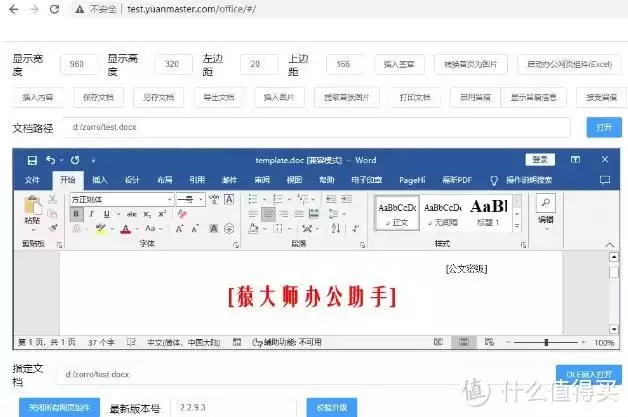
Task: Click the center align paragraph icon
Action: (x=267, y=214)
